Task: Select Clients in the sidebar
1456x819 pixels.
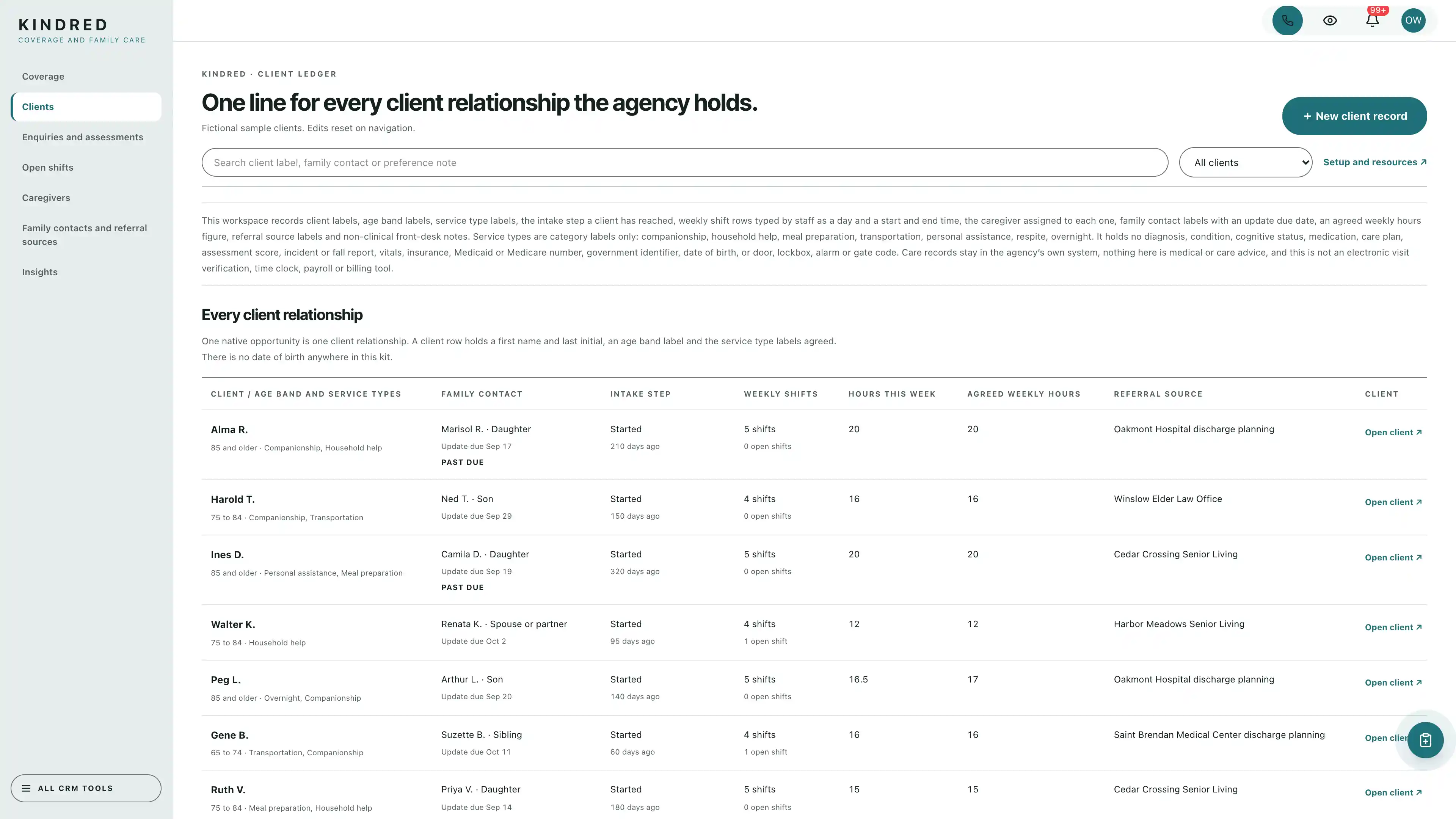Action: point(86,107)
